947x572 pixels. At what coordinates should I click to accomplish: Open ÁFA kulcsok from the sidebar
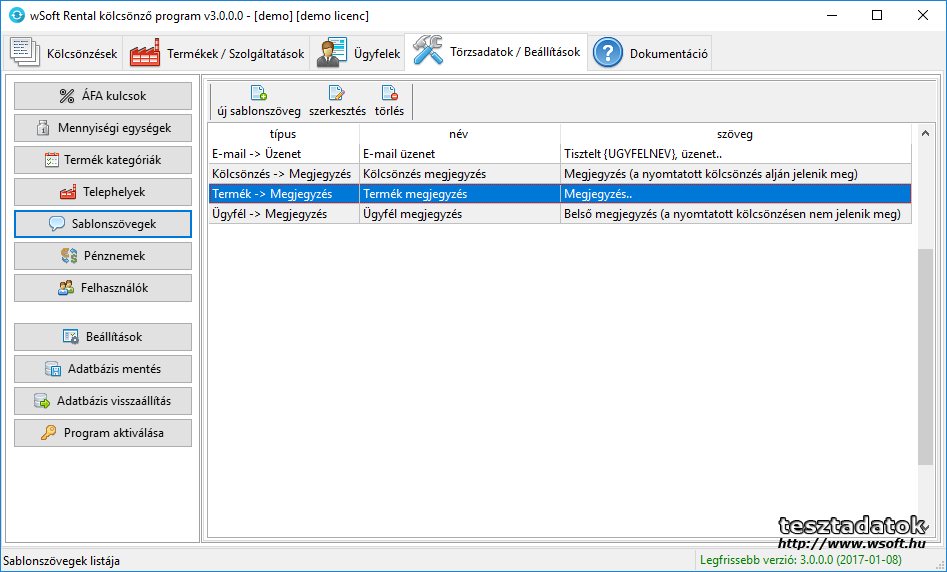click(103, 96)
